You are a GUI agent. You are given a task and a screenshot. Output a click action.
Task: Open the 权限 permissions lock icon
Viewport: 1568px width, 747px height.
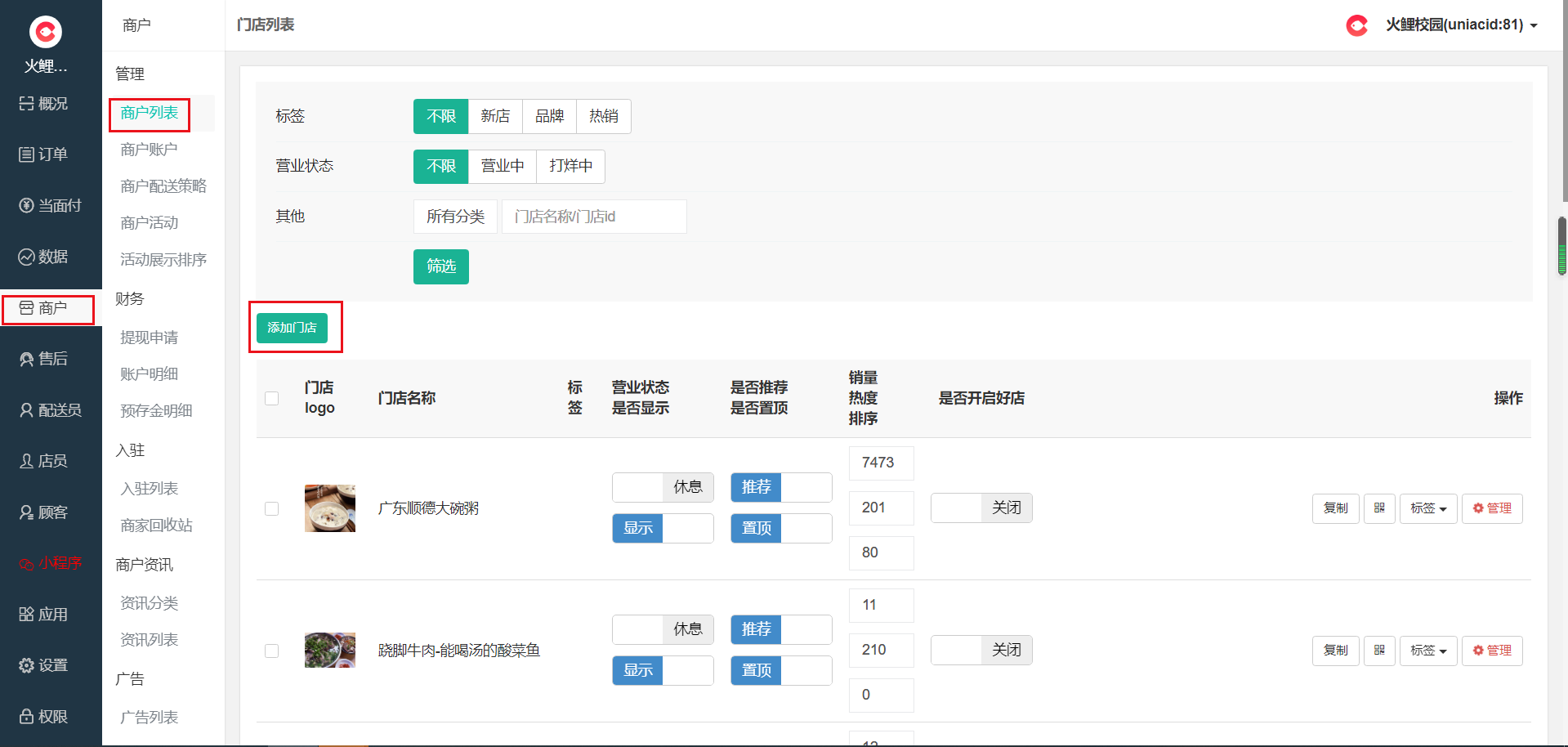click(x=43, y=717)
